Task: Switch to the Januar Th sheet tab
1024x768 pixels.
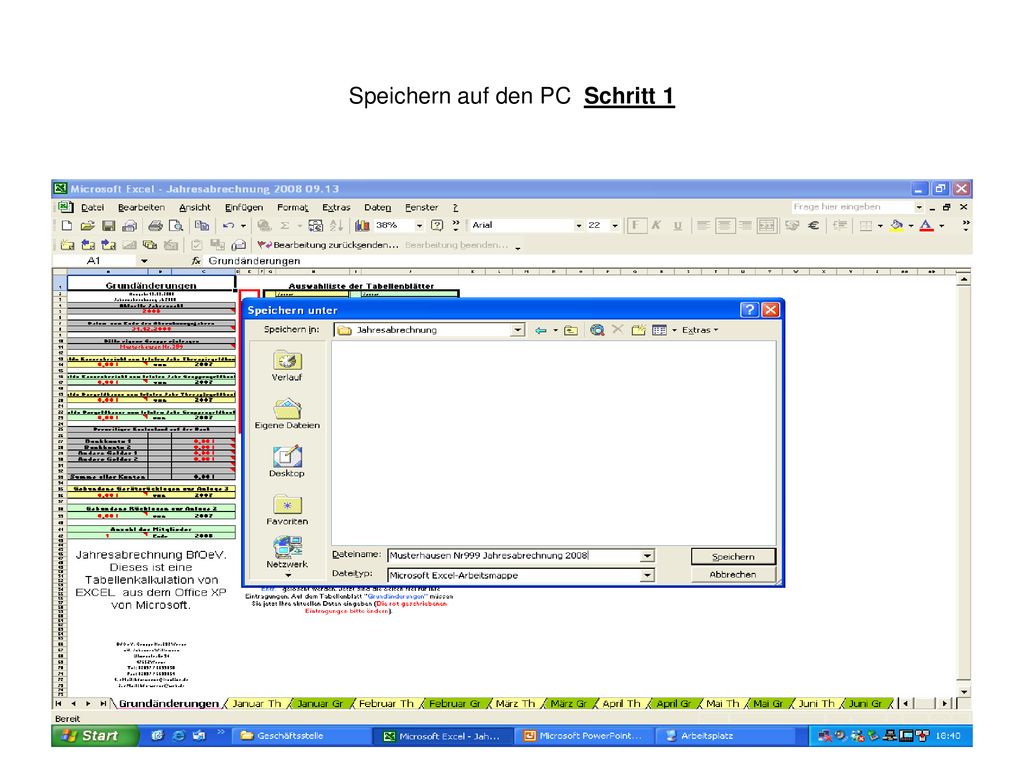Action: [257, 703]
